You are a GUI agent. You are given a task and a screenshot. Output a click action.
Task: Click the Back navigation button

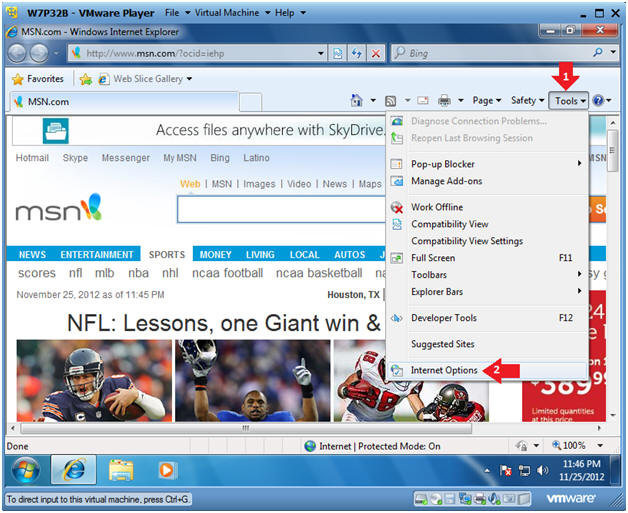pos(17,53)
